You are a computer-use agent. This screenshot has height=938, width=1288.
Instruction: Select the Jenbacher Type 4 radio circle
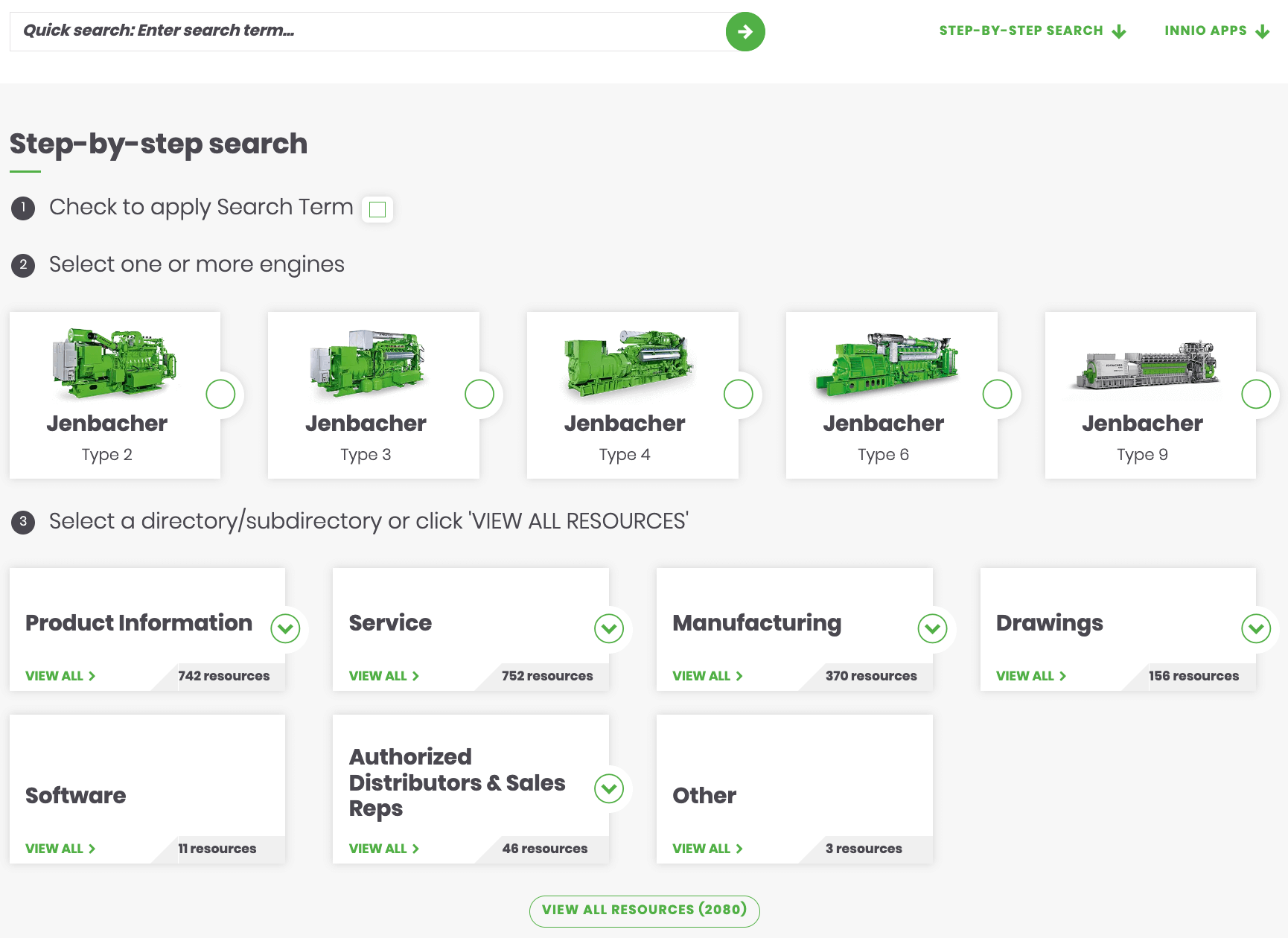click(x=739, y=395)
